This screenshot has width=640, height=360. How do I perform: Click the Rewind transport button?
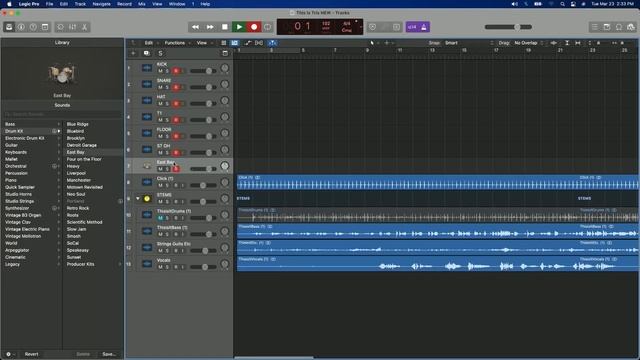[x=195, y=27]
